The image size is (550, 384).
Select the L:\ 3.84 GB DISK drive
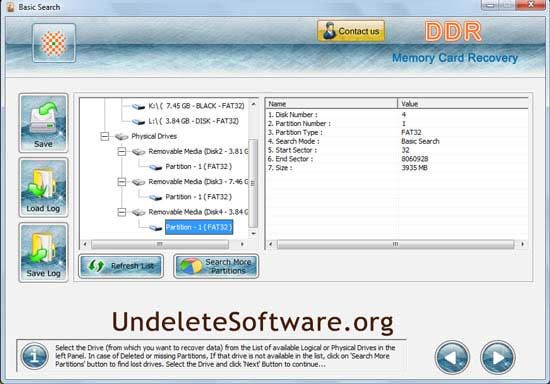[193, 121]
